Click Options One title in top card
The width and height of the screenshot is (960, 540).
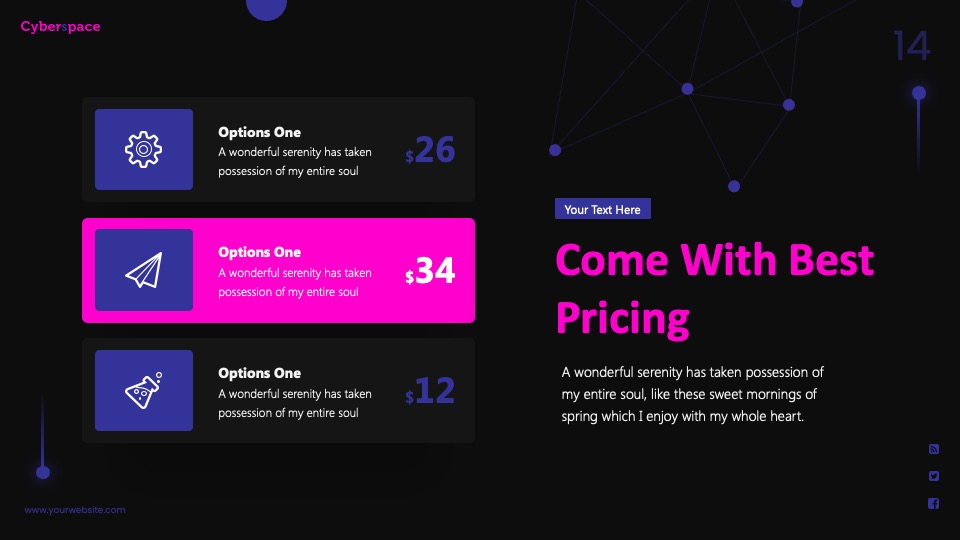click(260, 132)
